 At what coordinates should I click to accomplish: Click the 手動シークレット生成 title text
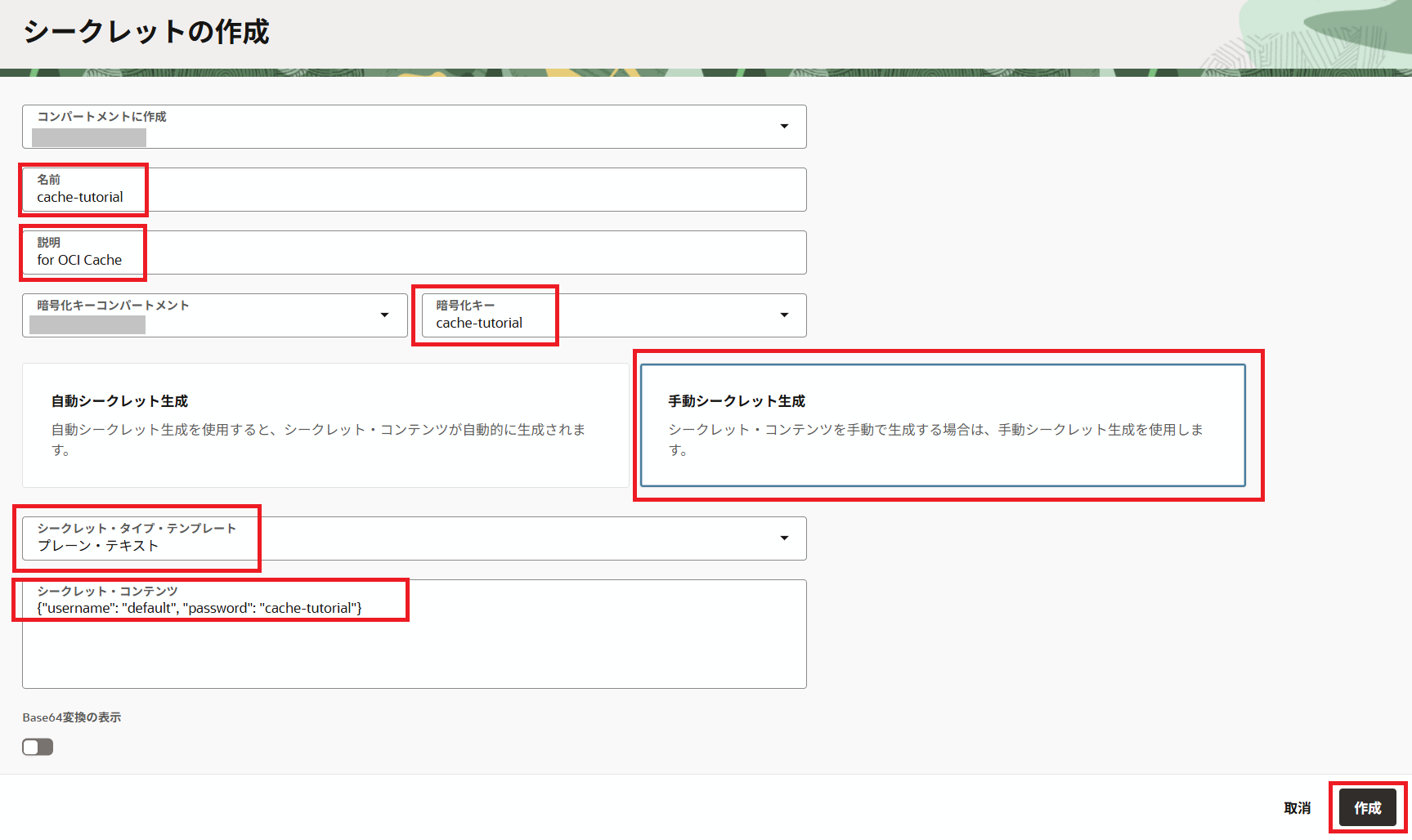[737, 401]
